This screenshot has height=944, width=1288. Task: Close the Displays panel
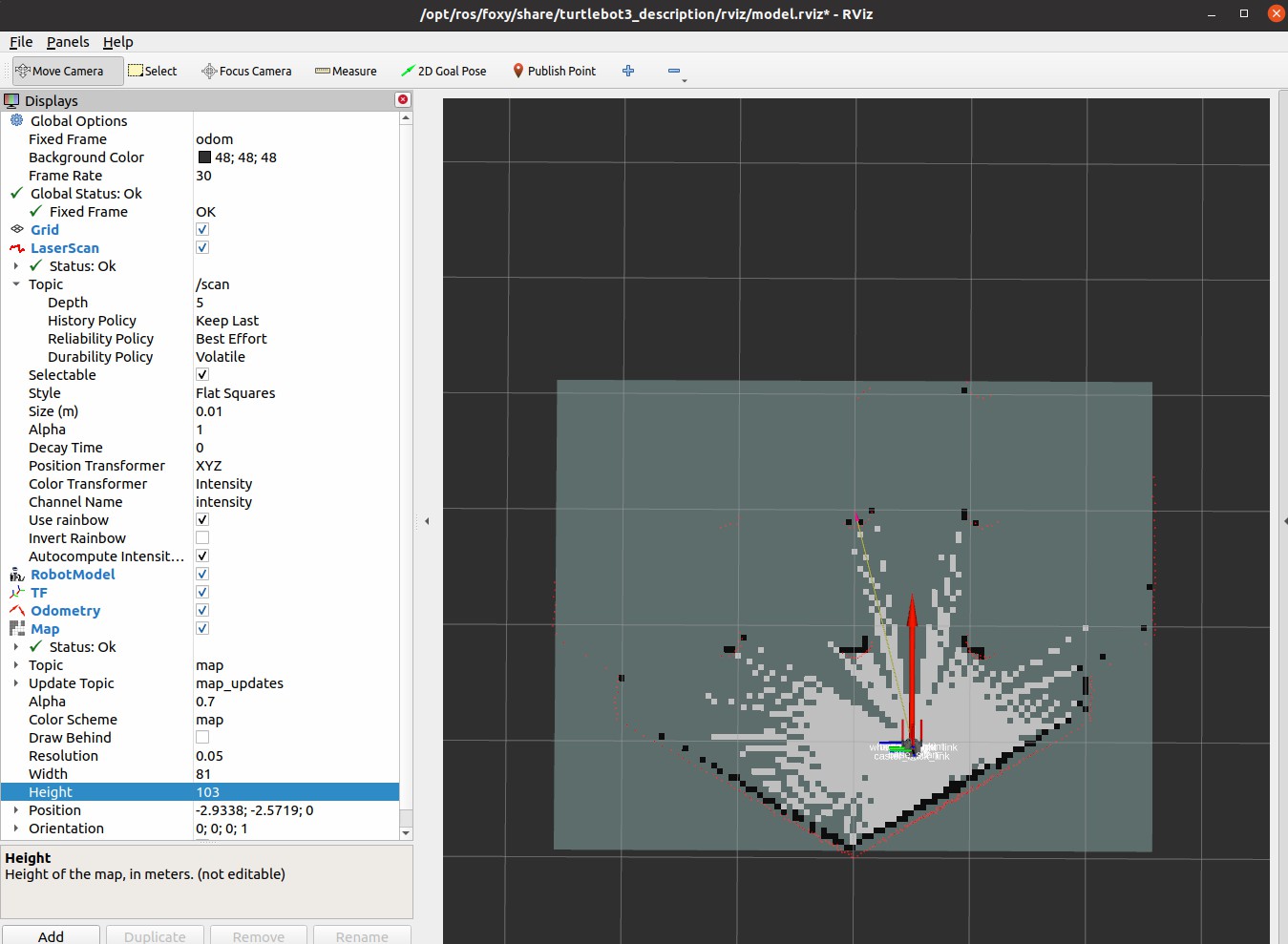(x=403, y=100)
